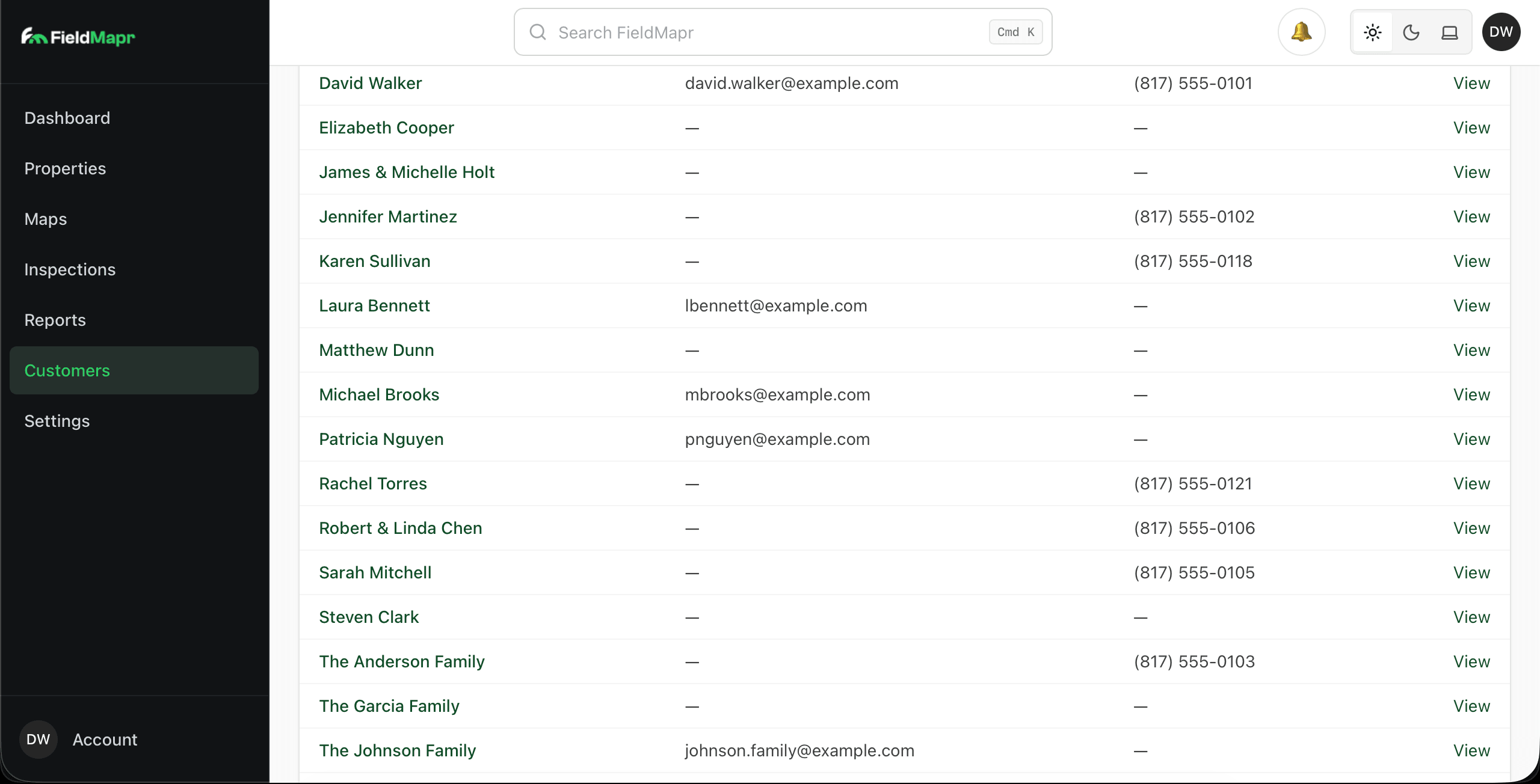Click email david.walker@example.com

tap(792, 83)
